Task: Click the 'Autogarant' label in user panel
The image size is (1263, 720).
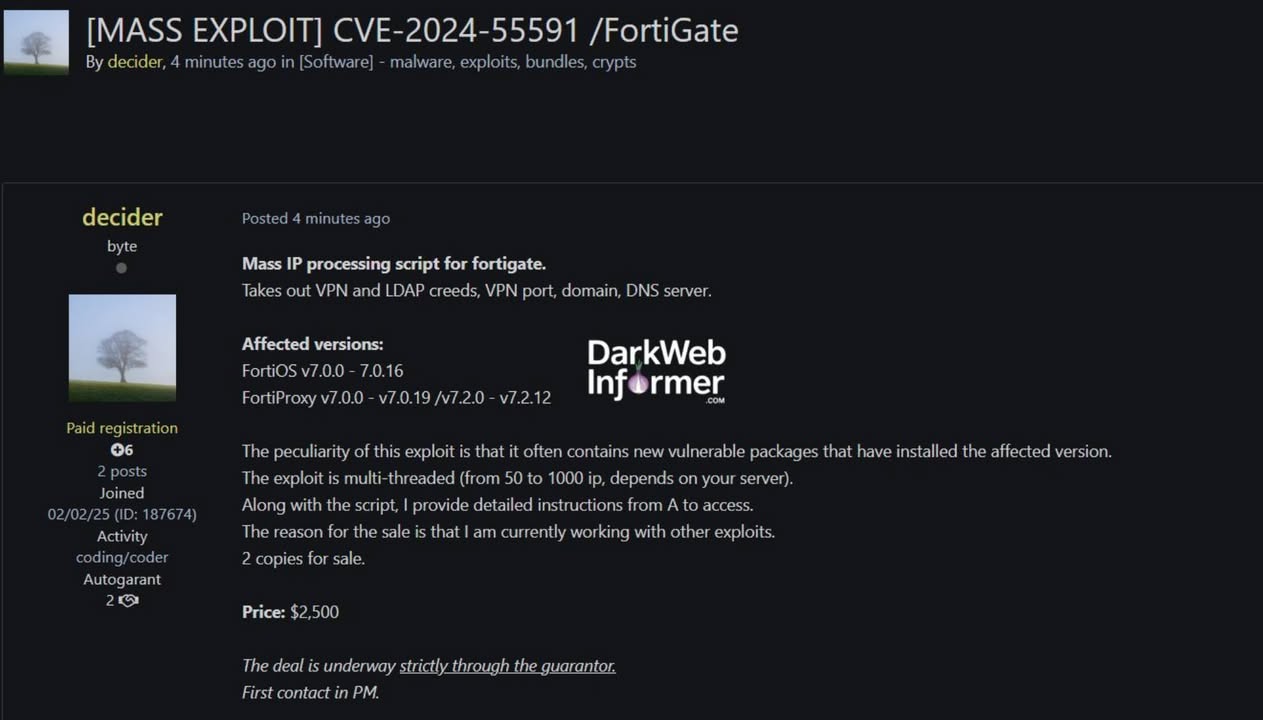Action: click(x=122, y=579)
